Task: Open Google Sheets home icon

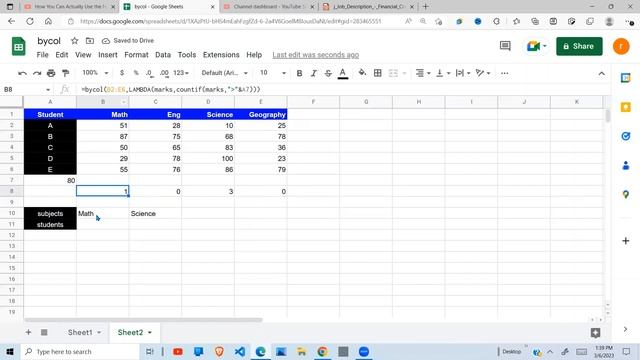Action: [x=18, y=46]
